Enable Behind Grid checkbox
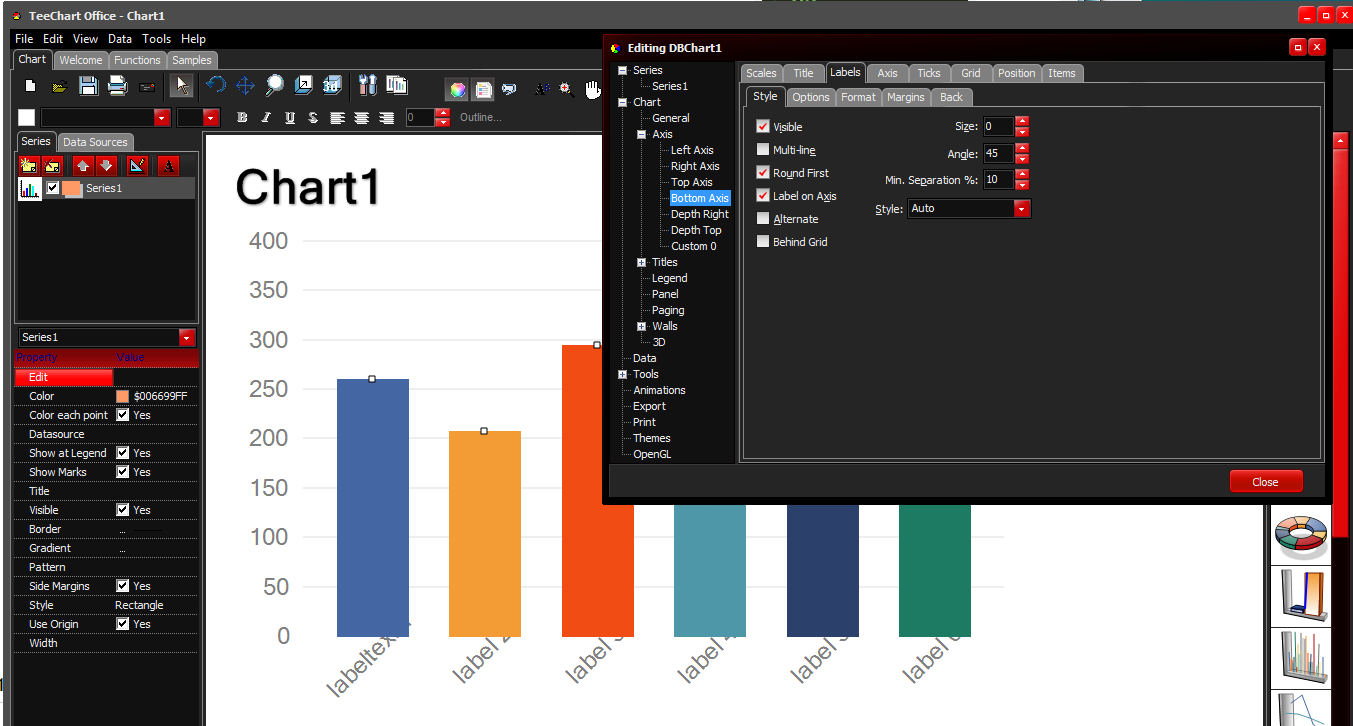The width and height of the screenshot is (1353, 726). [x=763, y=242]
